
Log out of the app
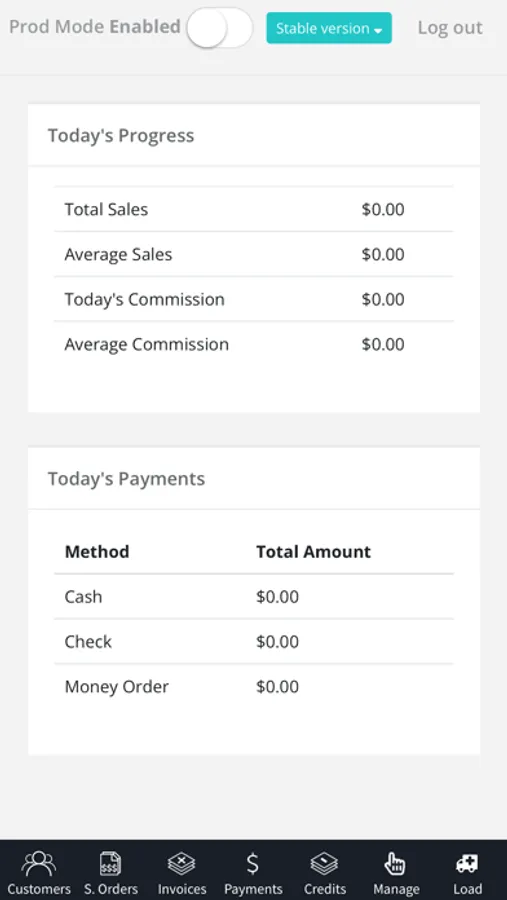[x=450, y=28]
